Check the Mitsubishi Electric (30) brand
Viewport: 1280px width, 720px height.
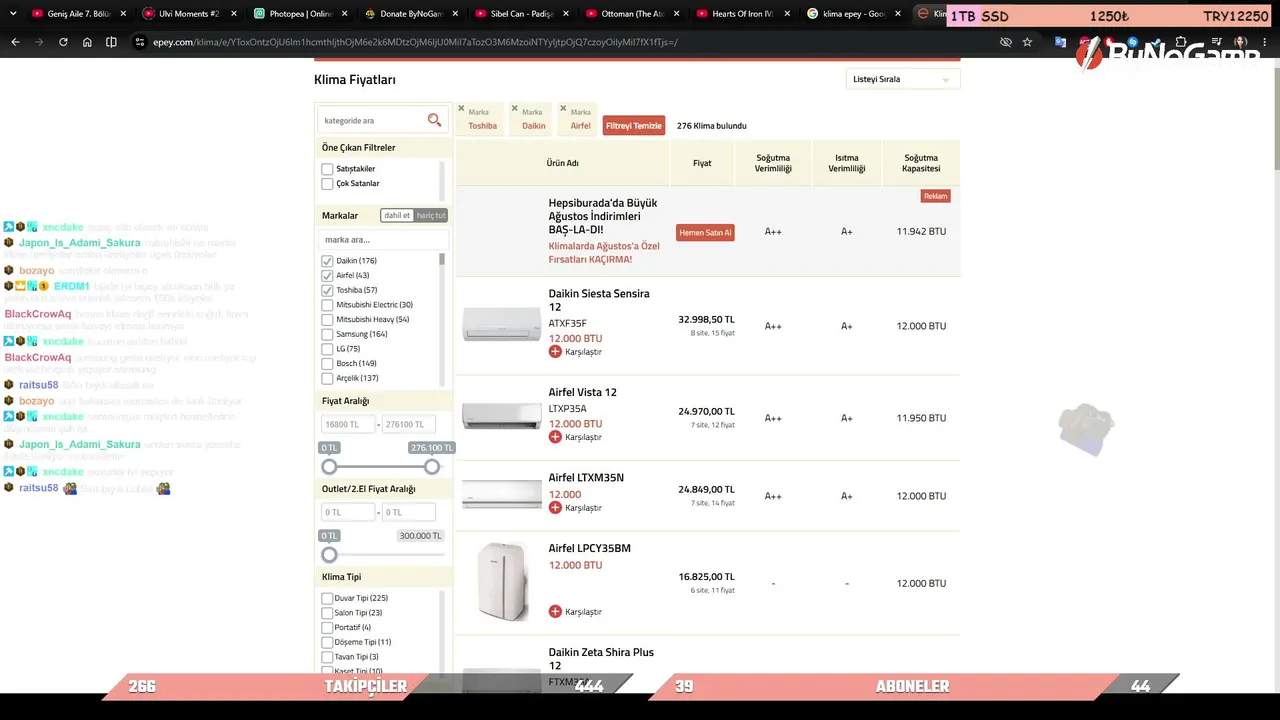pos(327,305)
